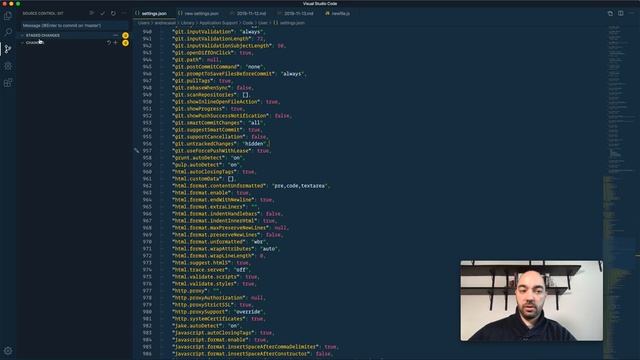This screenshot has height=360, width=640.
Task: Click the commit message input field
Action: 74,25
